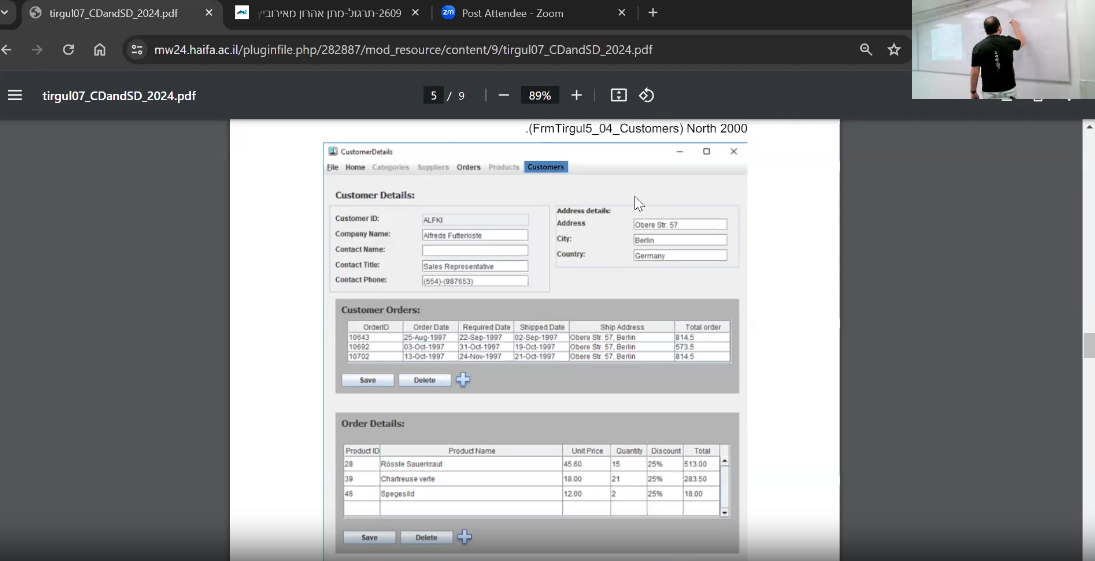Bookmark this page with the star icon
This screenshot has width=1095, height=561.
pos(894,49)
